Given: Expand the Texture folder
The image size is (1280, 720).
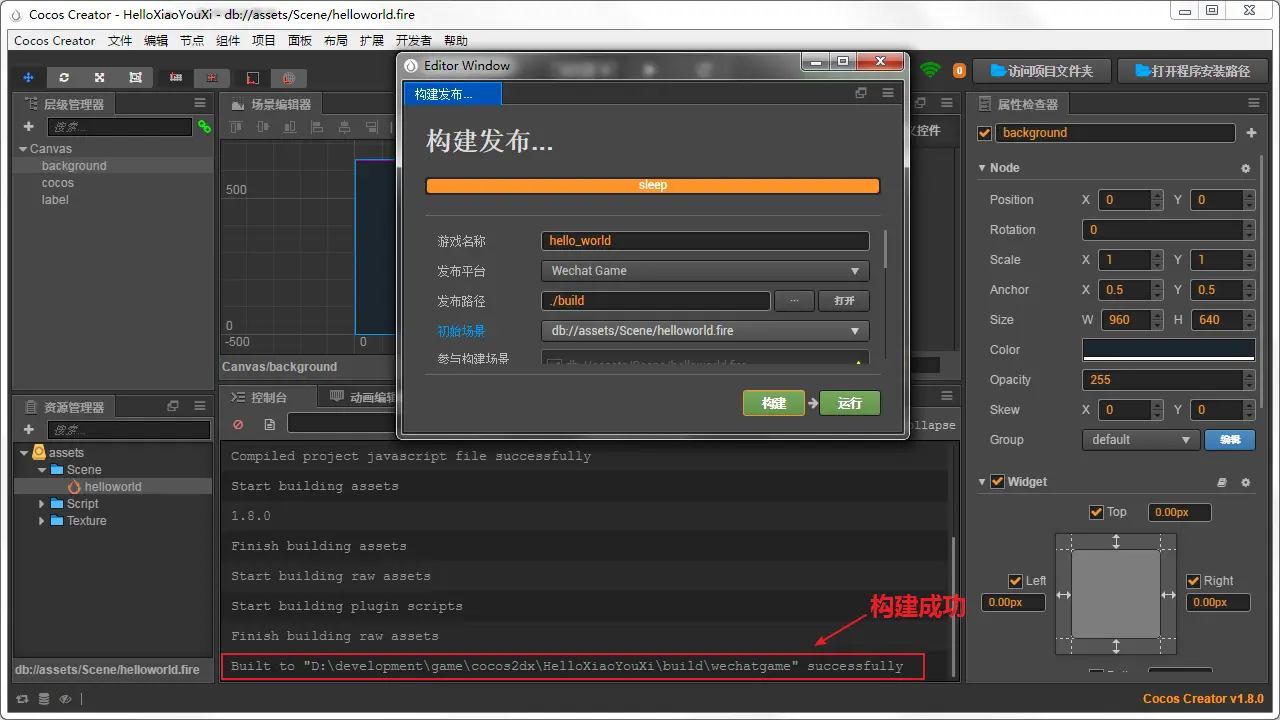Looking at the screenshot, I should tap(41, 521).
